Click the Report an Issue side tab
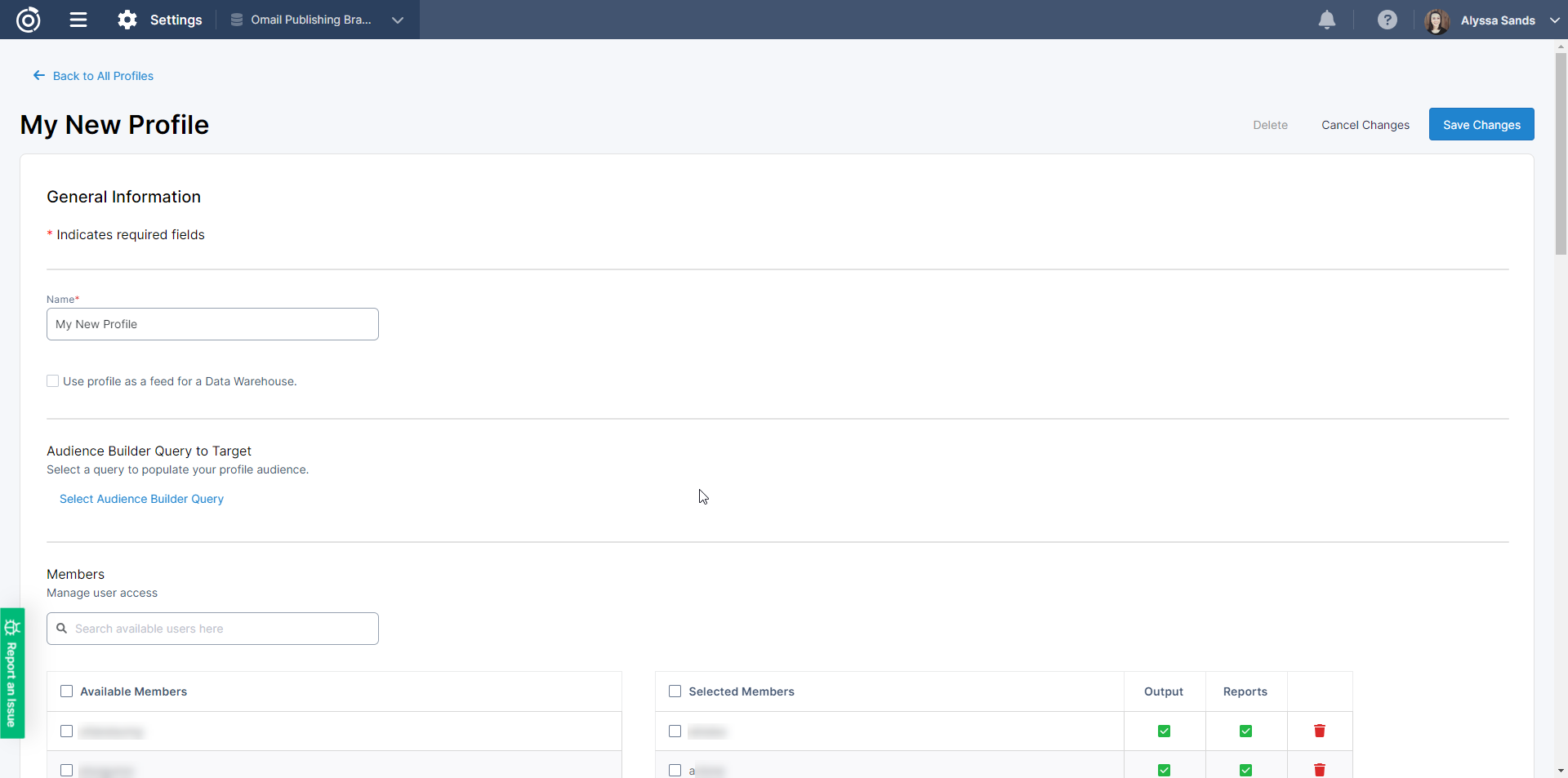 tap(12, 674)
